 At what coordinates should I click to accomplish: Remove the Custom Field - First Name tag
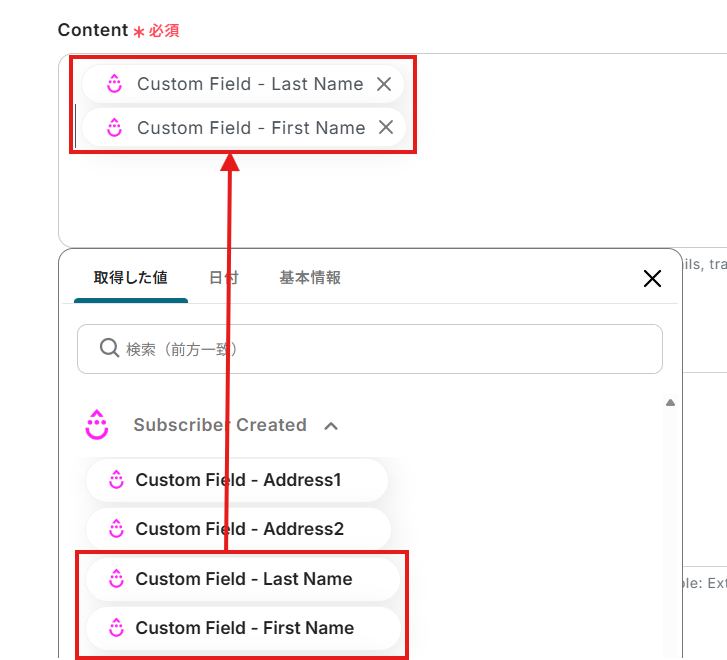click(386, 128)
